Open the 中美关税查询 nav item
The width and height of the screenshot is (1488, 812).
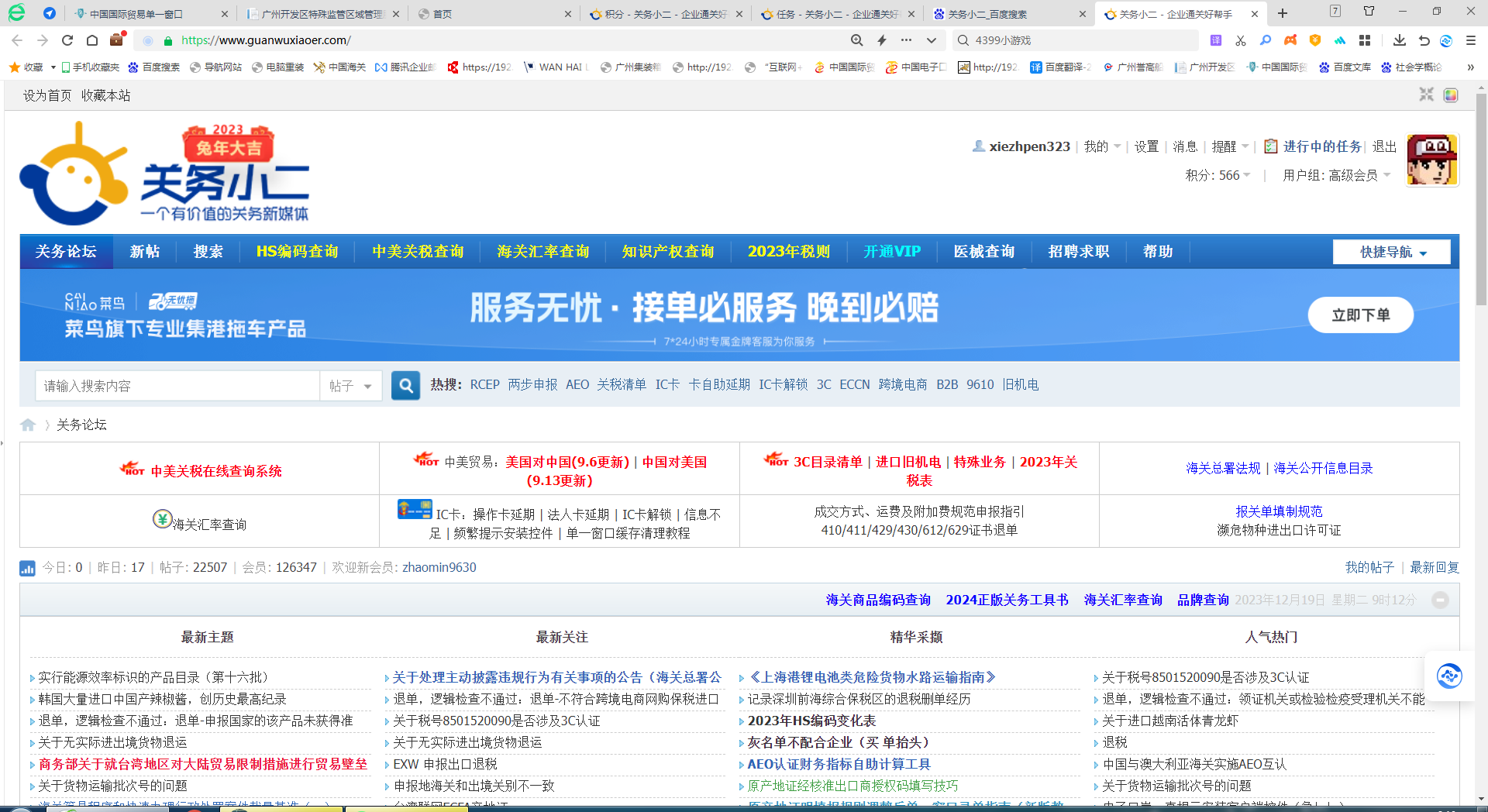(x=418, y=252)
